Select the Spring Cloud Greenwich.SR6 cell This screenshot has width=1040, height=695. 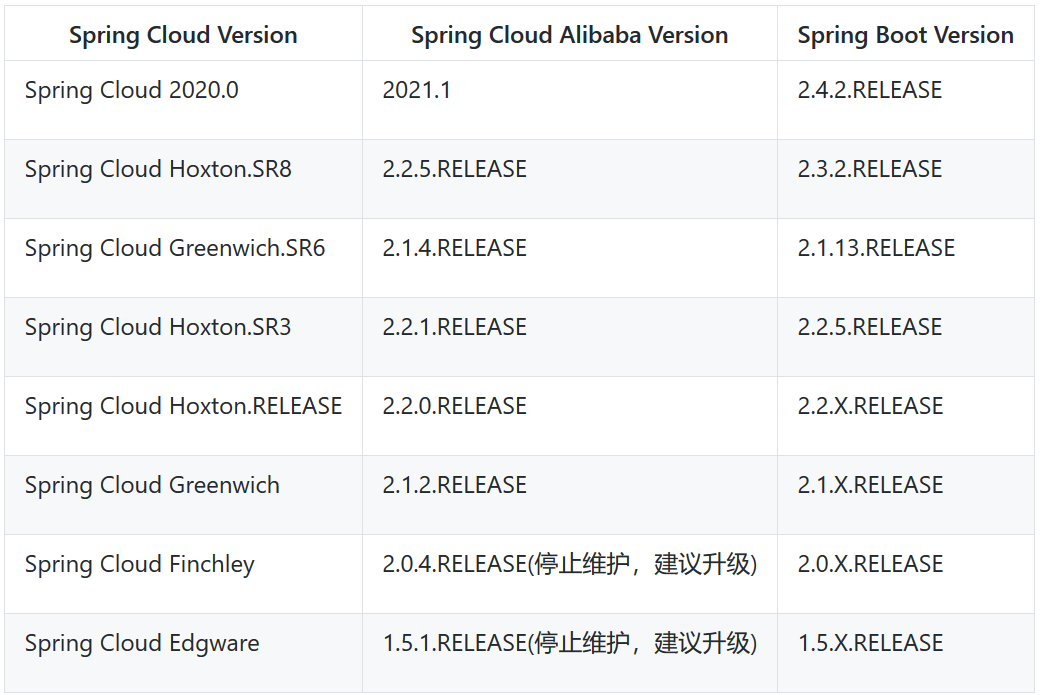click(183, 258)
